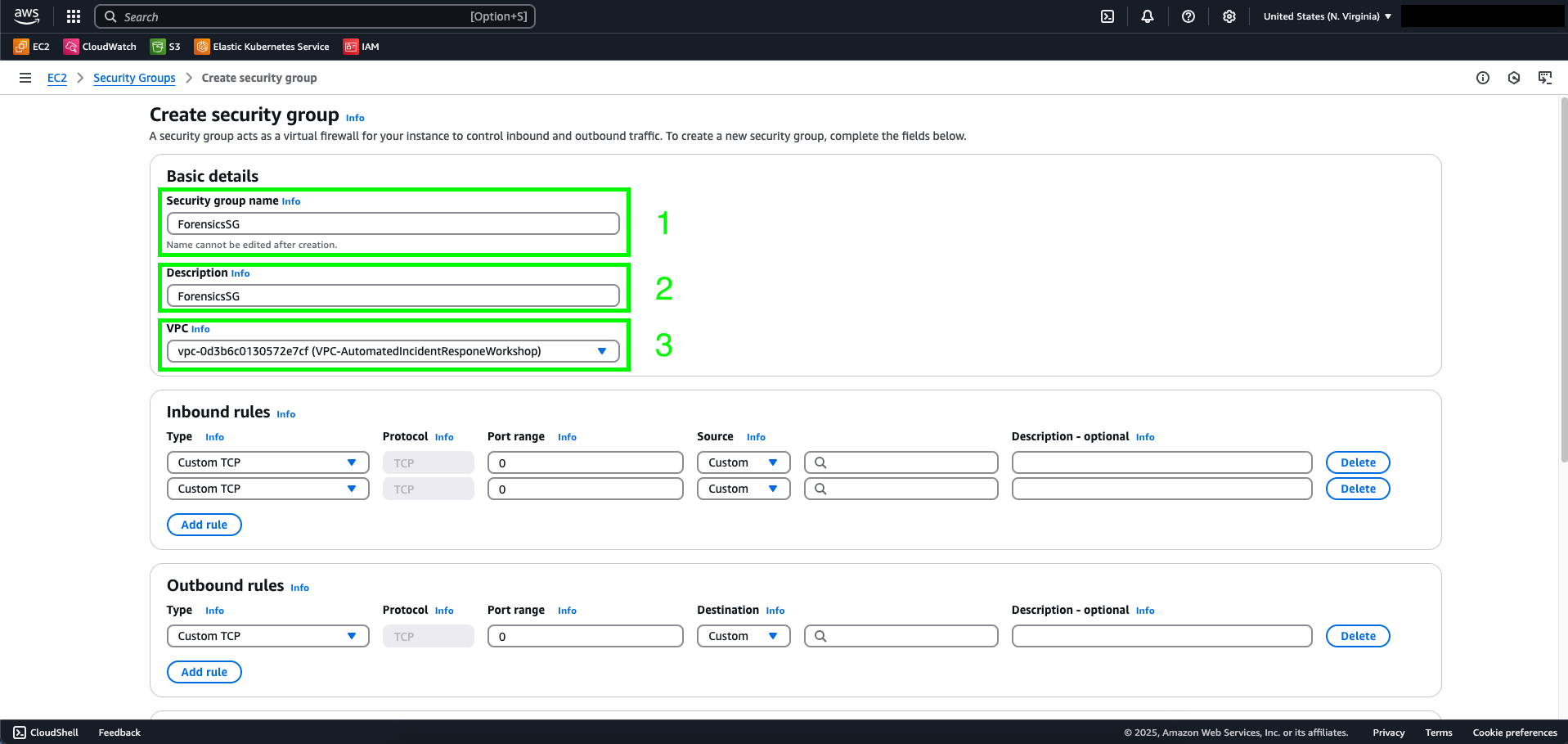This screenshot has width=1568, height=744.
Task: Click Info link beside Outbound rules heading
Action: (x=300, y=588)
